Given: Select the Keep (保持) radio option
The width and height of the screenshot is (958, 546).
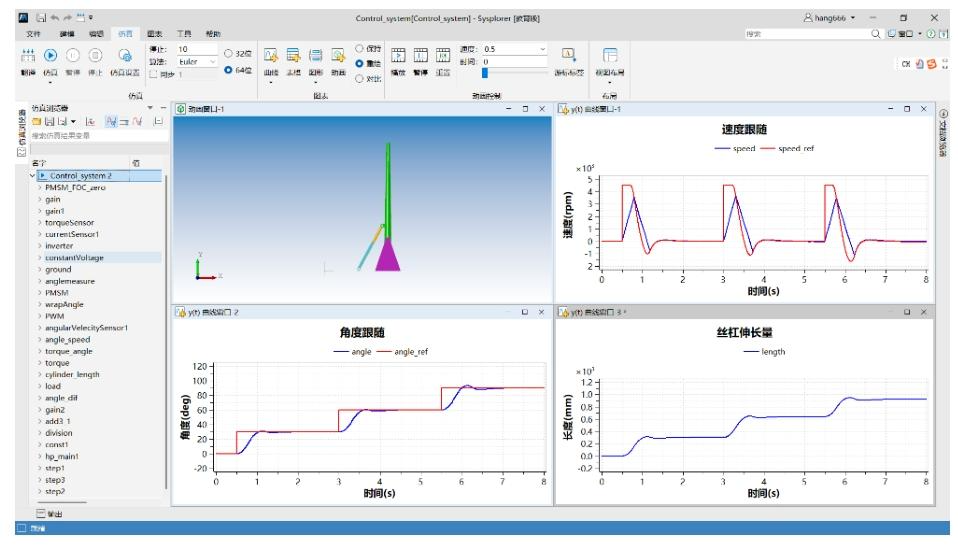Looking at the screenshot, I should point(359,48).
